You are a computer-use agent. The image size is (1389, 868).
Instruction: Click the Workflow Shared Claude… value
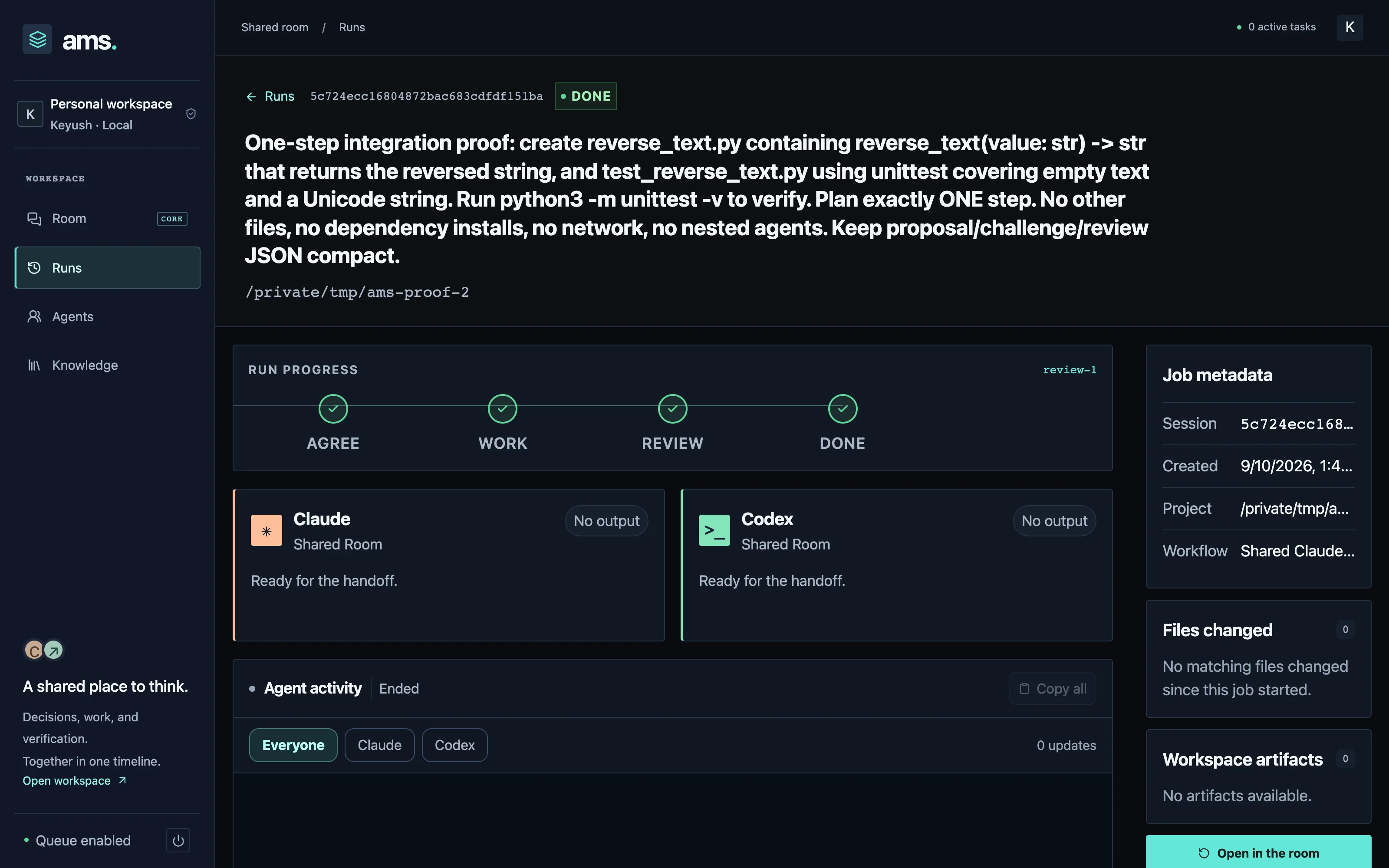pos(1298,551)
